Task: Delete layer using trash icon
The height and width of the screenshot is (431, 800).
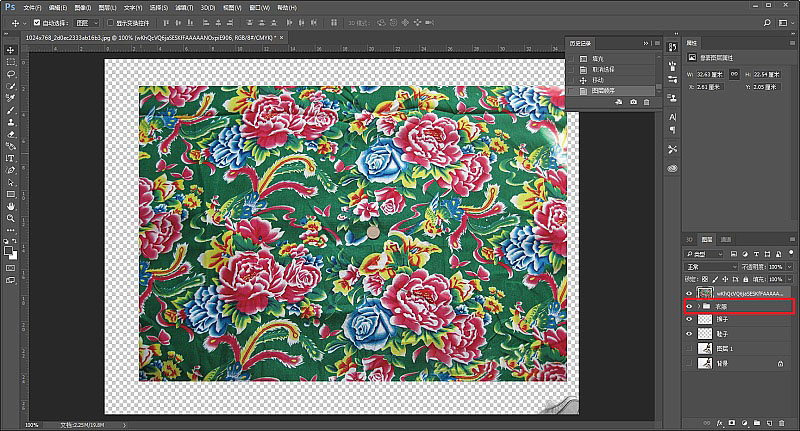Action: (x=782, y=423)
